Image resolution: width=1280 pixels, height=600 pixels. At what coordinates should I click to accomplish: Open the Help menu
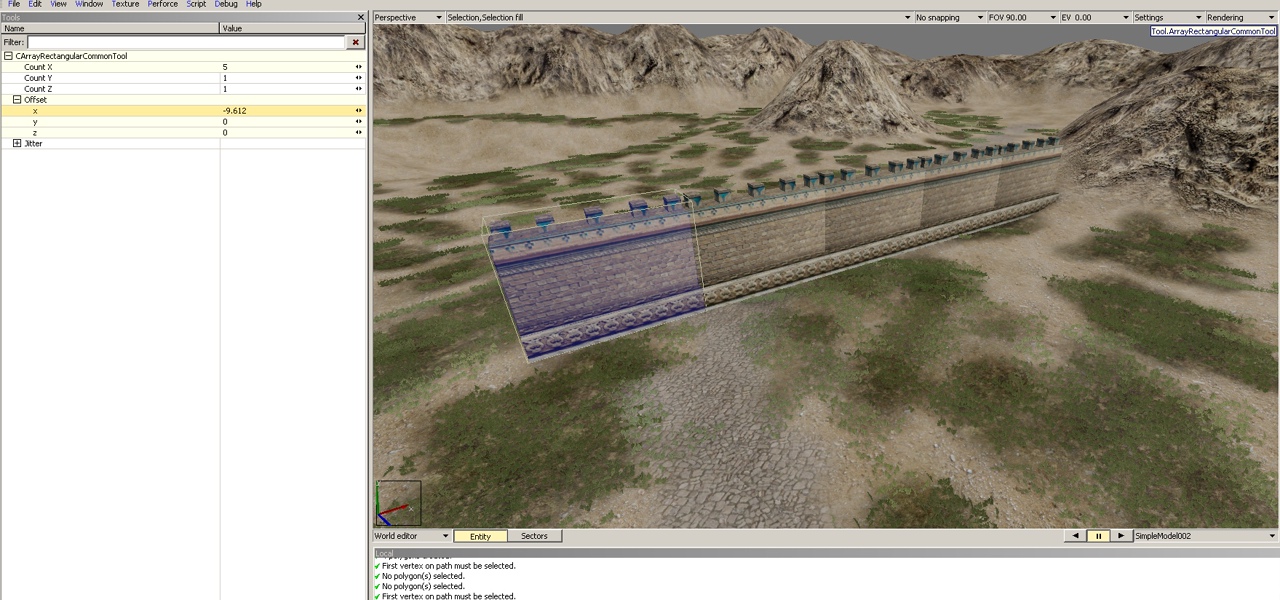[x=254, y=4]
